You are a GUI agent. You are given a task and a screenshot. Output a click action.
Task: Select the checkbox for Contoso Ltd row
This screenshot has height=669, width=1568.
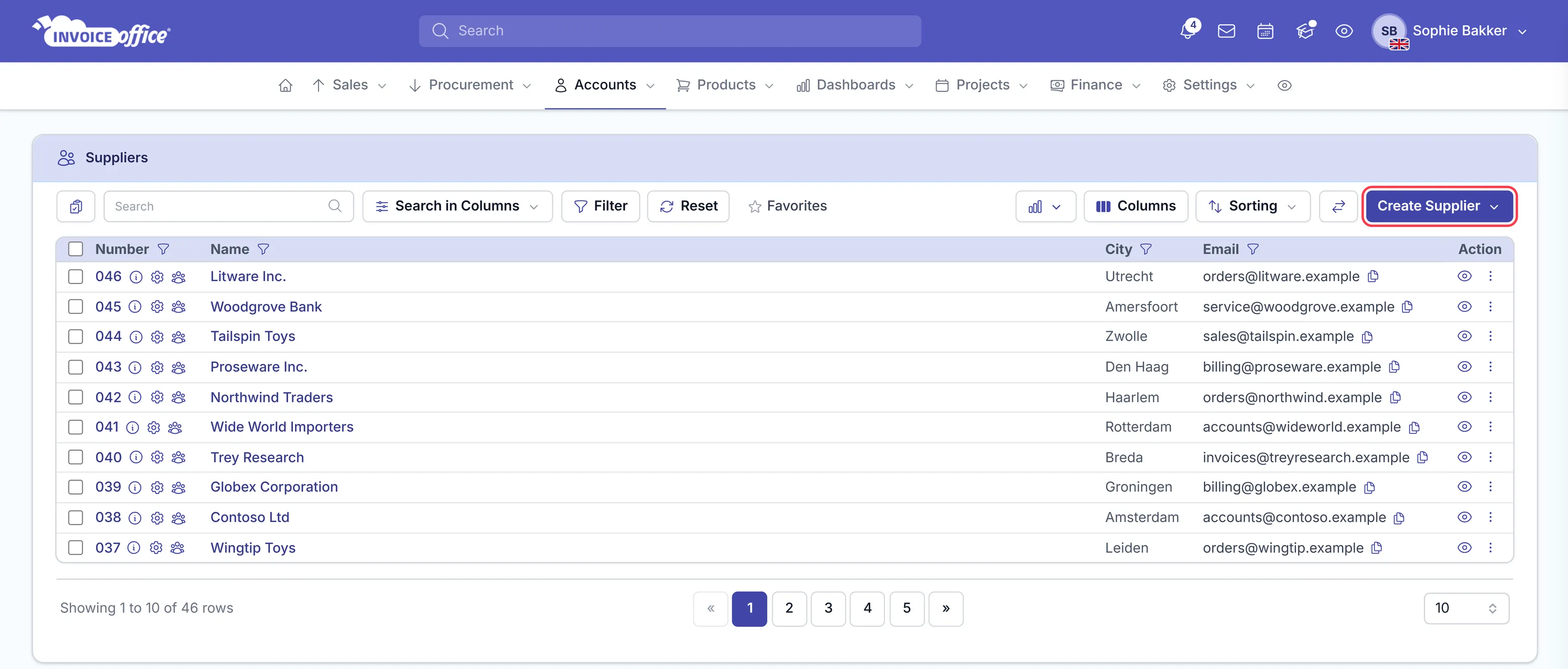point(75,518)
